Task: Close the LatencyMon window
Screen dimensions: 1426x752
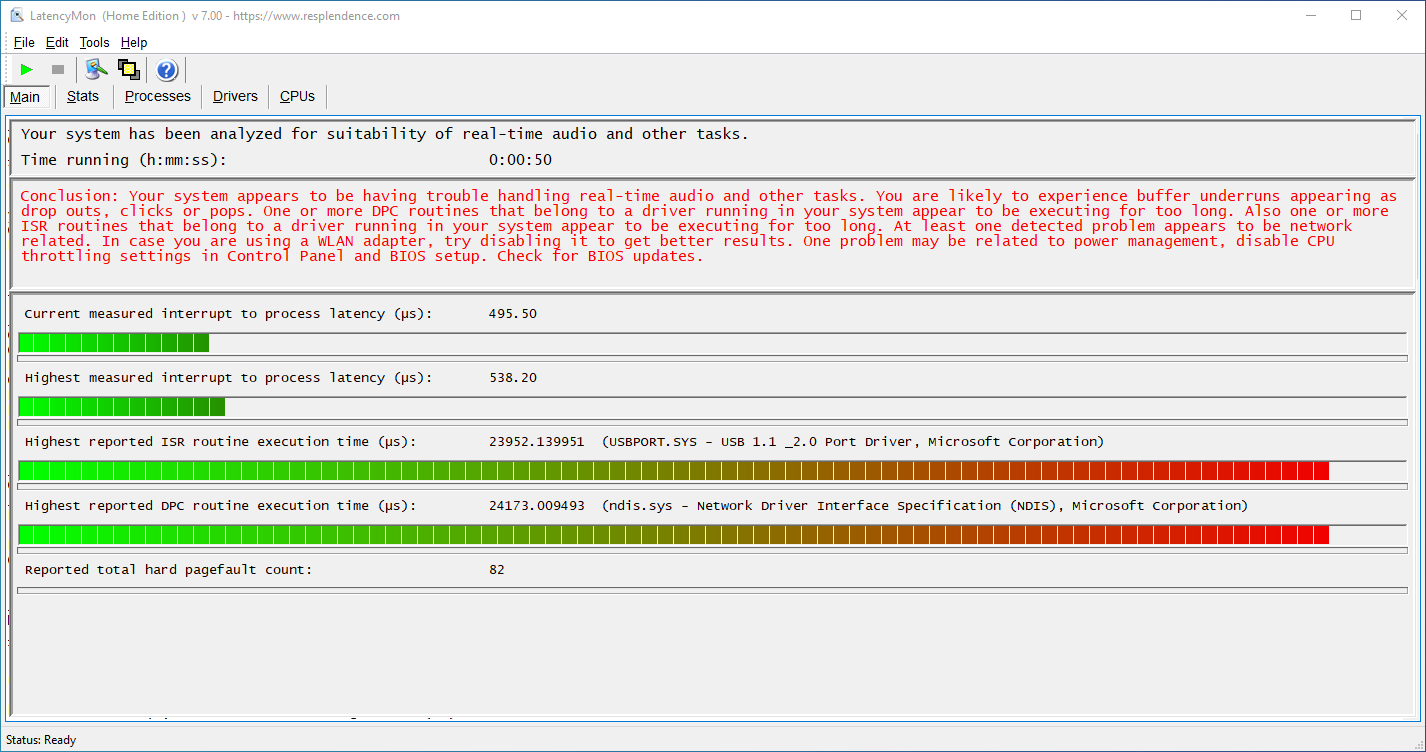Action: pyautogui.click(x=1402, y=15)
